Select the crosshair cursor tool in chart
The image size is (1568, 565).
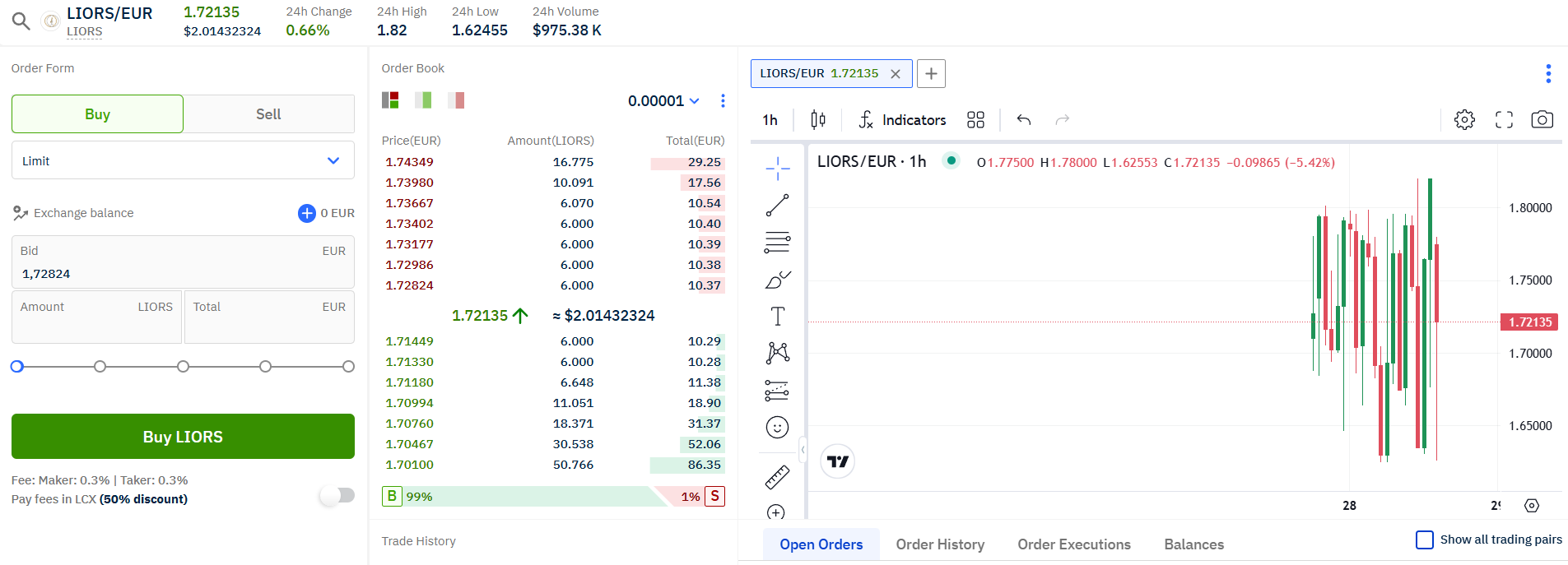(777, 169)
